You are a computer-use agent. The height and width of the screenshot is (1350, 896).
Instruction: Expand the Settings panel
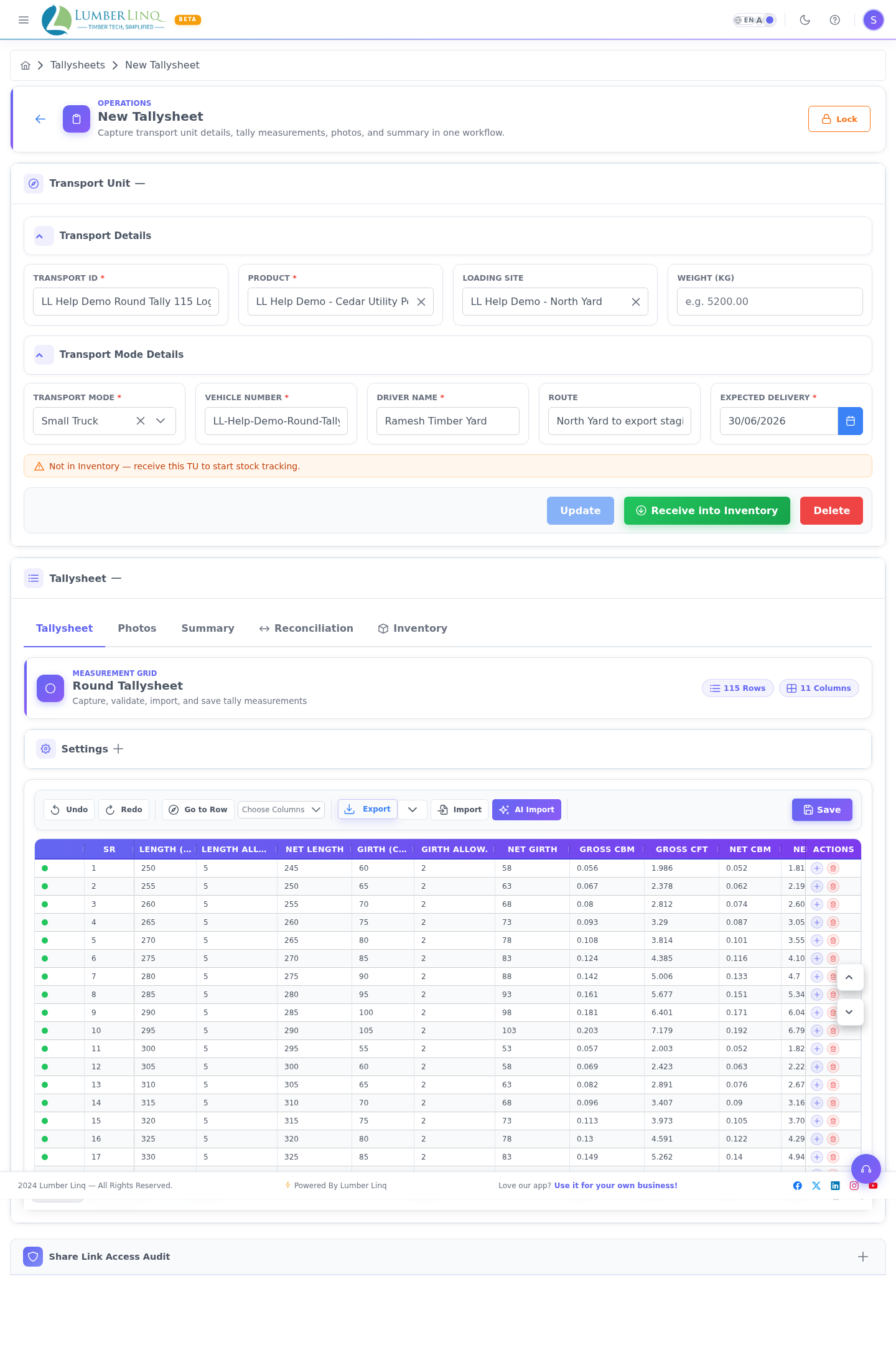point(118,749)
